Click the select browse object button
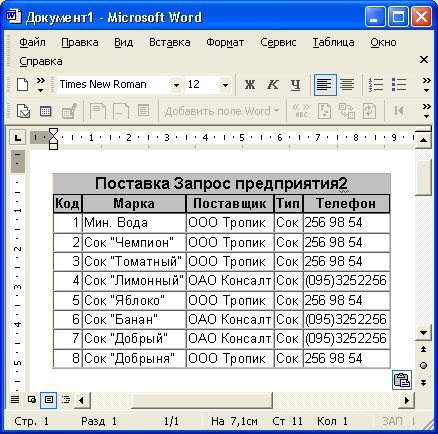Image resolution: width=438 pixels, height=434 pixels. [x=423, y=366]
